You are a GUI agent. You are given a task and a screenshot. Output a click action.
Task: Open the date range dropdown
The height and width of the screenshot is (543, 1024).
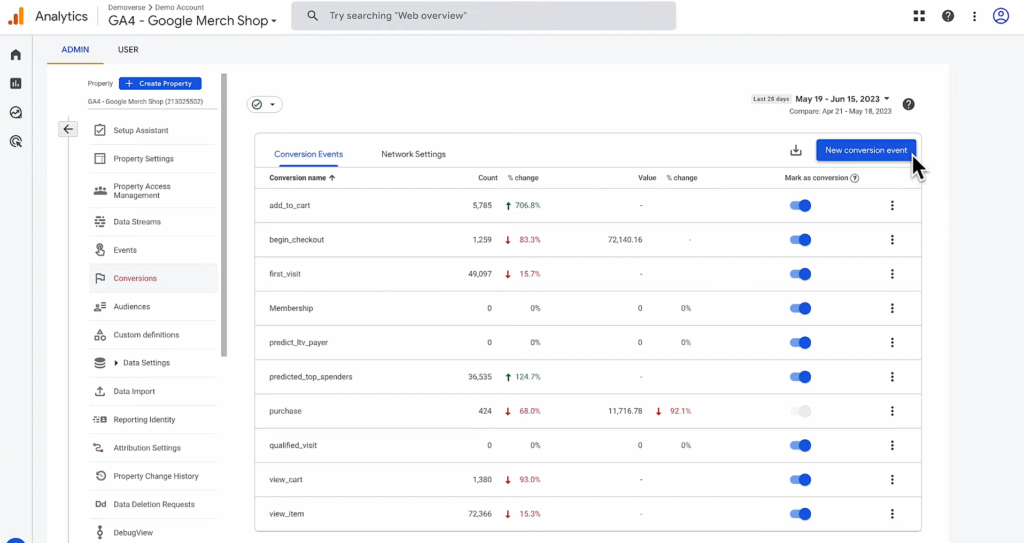(x=842, y=99)
